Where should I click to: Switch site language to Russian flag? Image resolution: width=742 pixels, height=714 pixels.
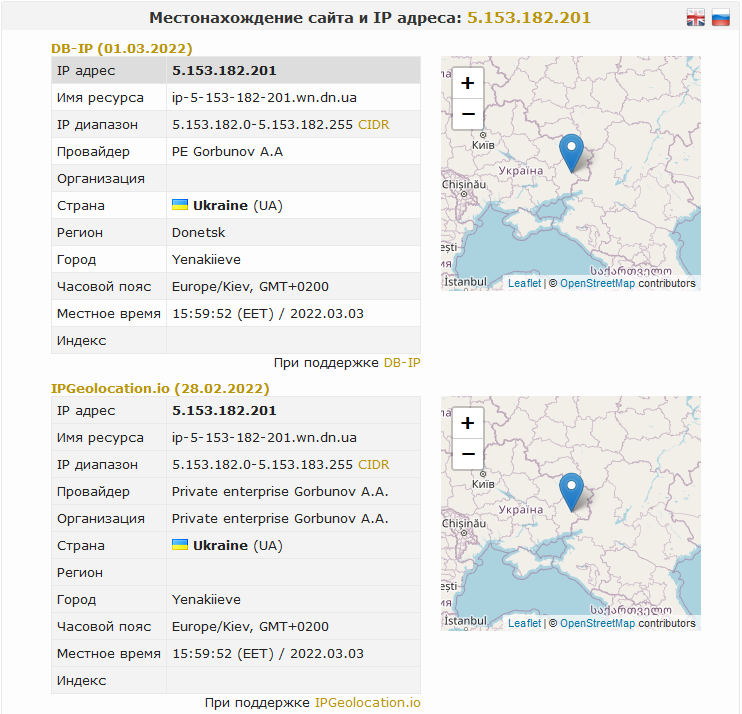pyautogui.click(x=720, y=17)
